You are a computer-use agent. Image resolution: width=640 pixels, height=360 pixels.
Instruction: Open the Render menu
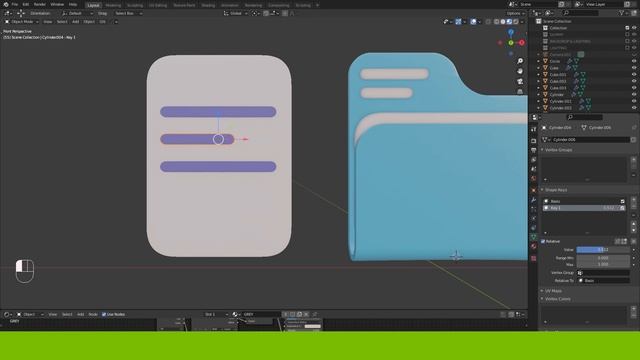(40, 4)
